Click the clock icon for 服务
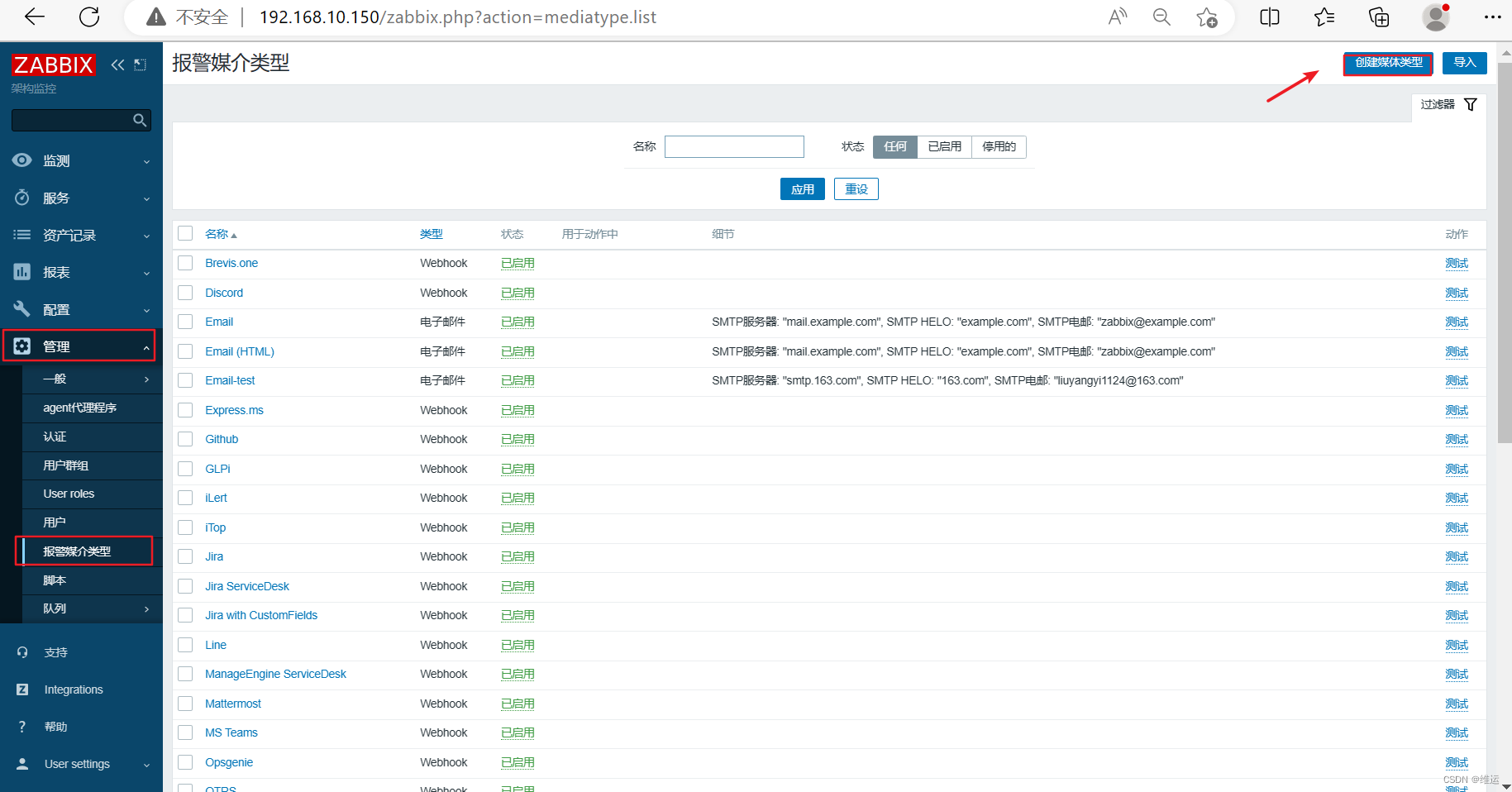 22,198
